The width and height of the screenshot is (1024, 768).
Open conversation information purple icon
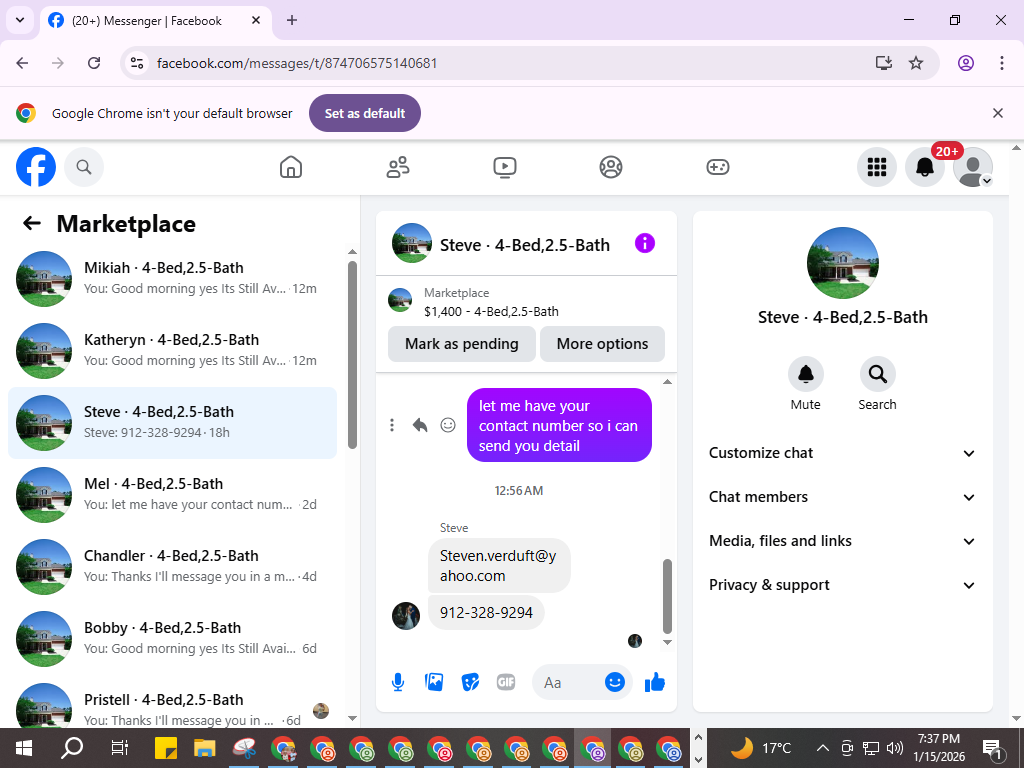coord(645,244)
